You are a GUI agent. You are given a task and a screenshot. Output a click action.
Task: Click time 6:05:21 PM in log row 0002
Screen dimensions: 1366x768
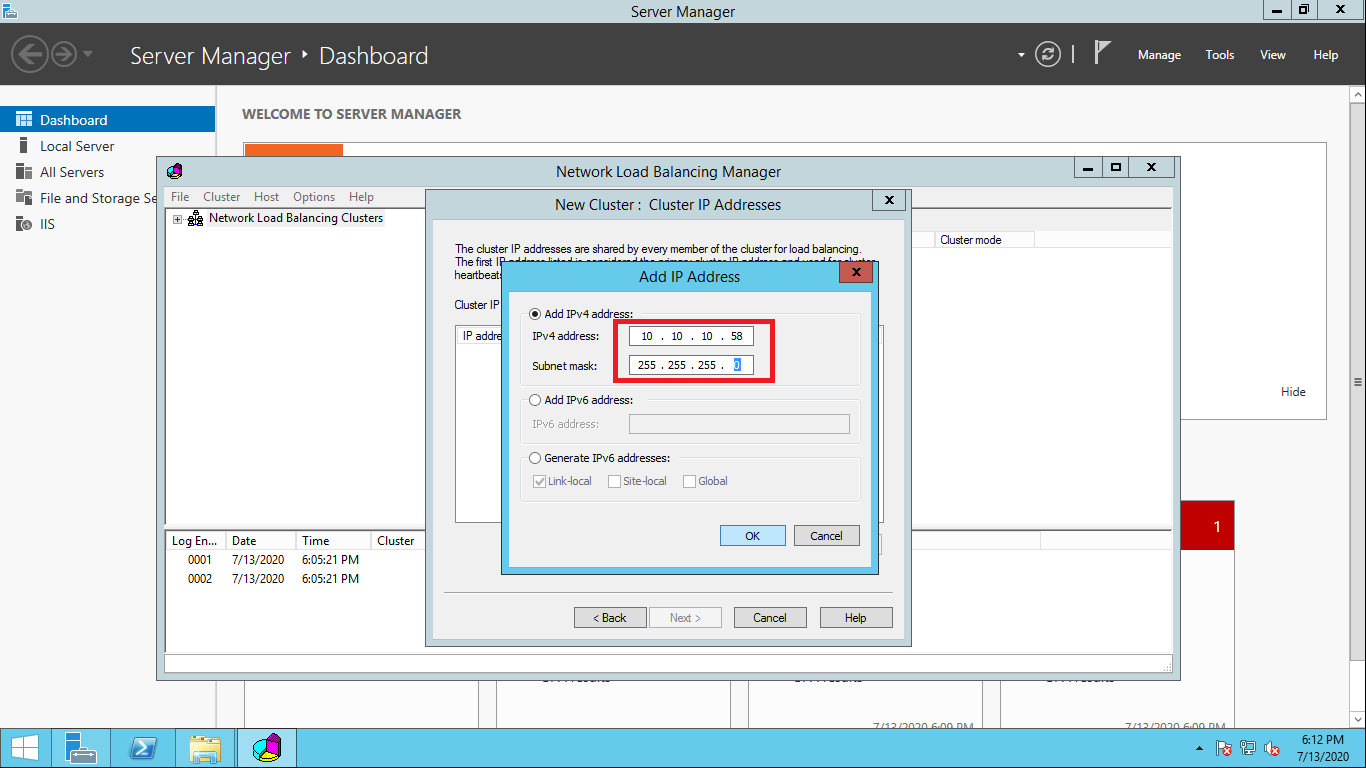coord(330,579)
